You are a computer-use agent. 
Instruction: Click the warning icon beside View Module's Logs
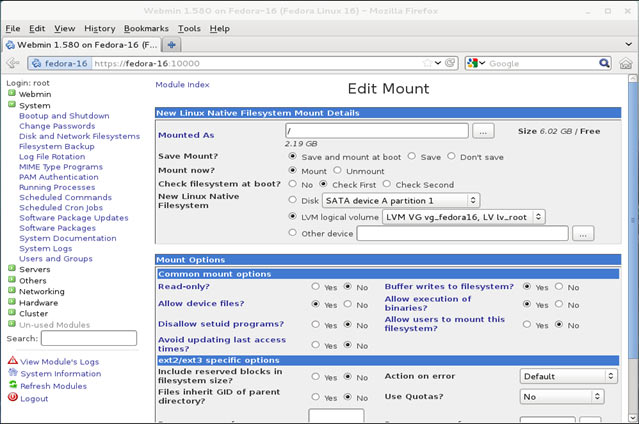click(x=13, y=361)
